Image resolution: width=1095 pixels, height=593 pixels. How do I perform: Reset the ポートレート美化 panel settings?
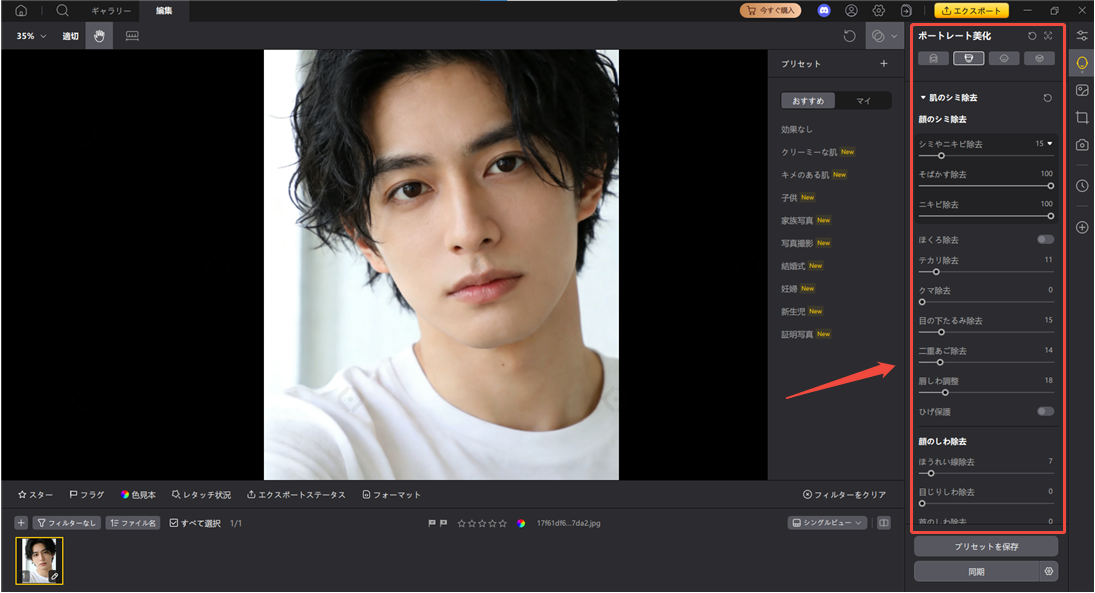point(1031,36)
